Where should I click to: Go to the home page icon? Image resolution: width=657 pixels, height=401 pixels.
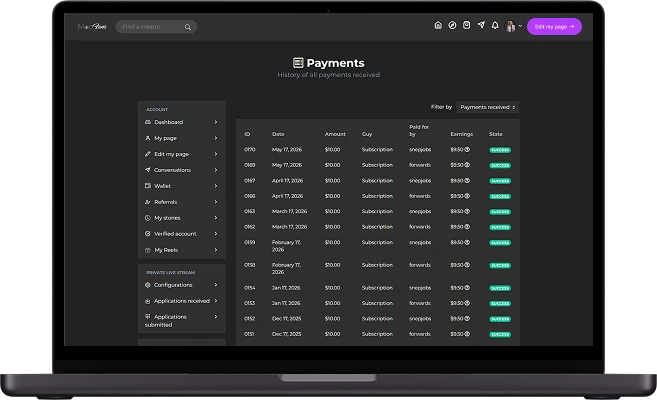438,26
